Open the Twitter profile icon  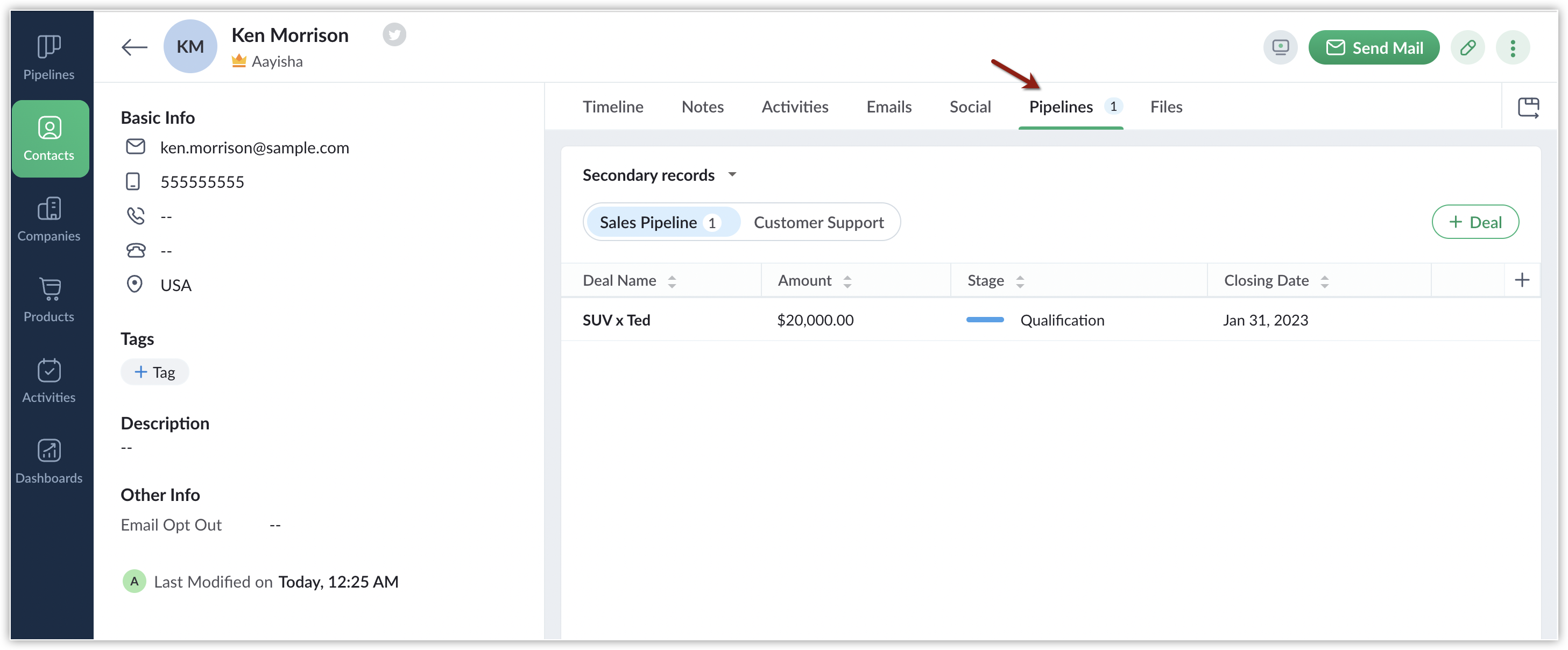(x=394, y=34)
